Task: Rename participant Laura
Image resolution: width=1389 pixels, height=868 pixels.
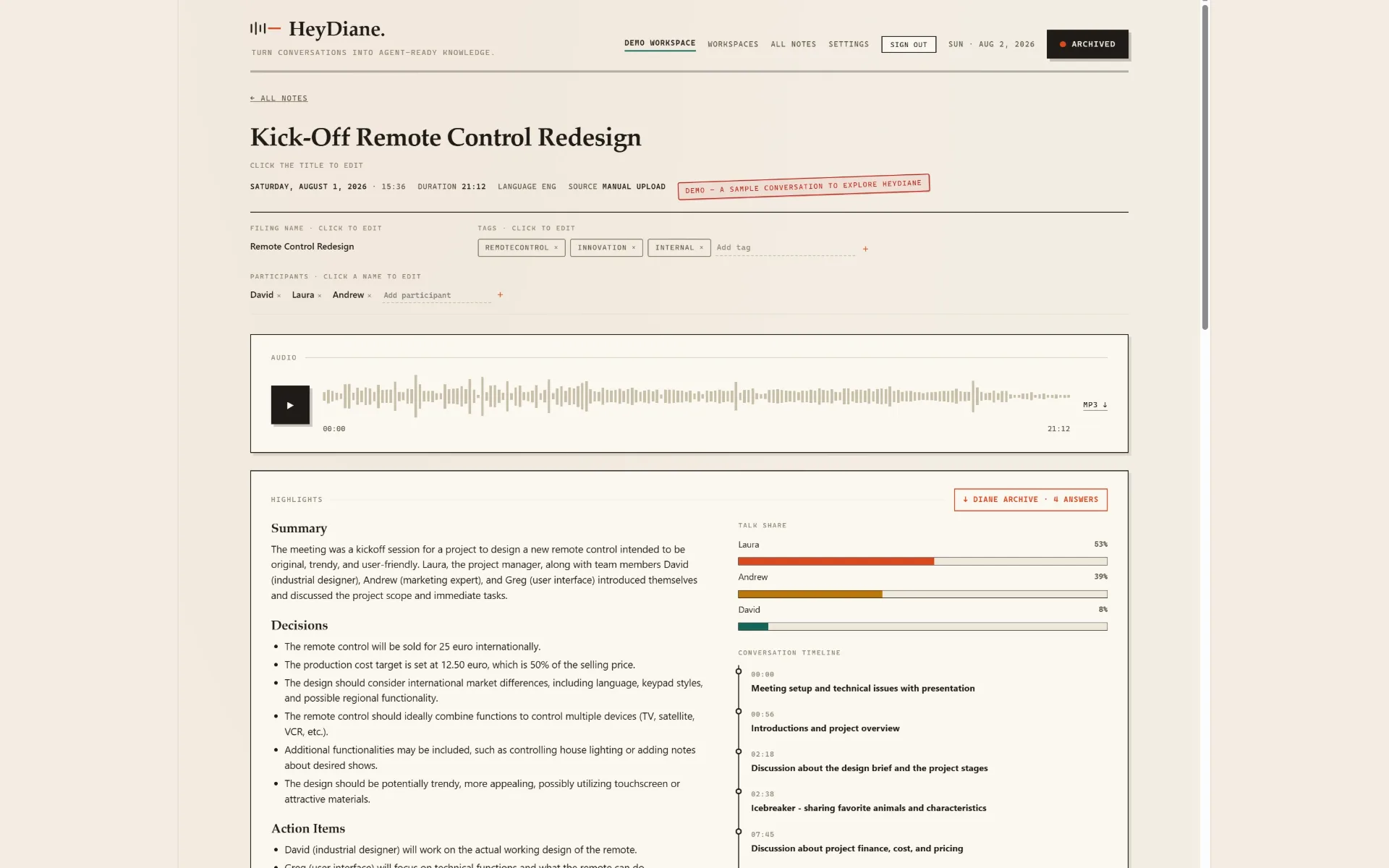Action: click(x=303, y=295)
